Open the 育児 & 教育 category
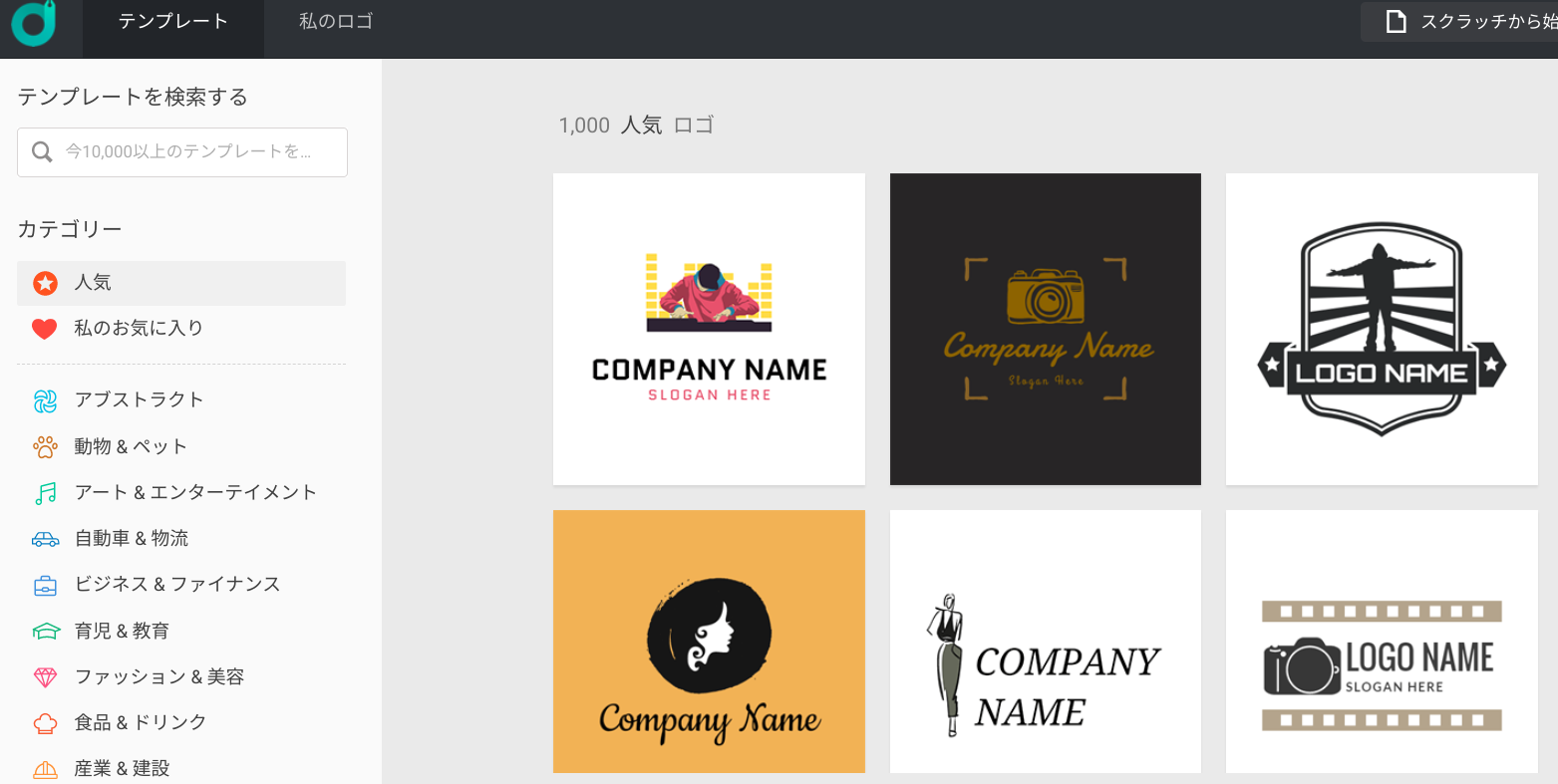 tap(122, 631)
